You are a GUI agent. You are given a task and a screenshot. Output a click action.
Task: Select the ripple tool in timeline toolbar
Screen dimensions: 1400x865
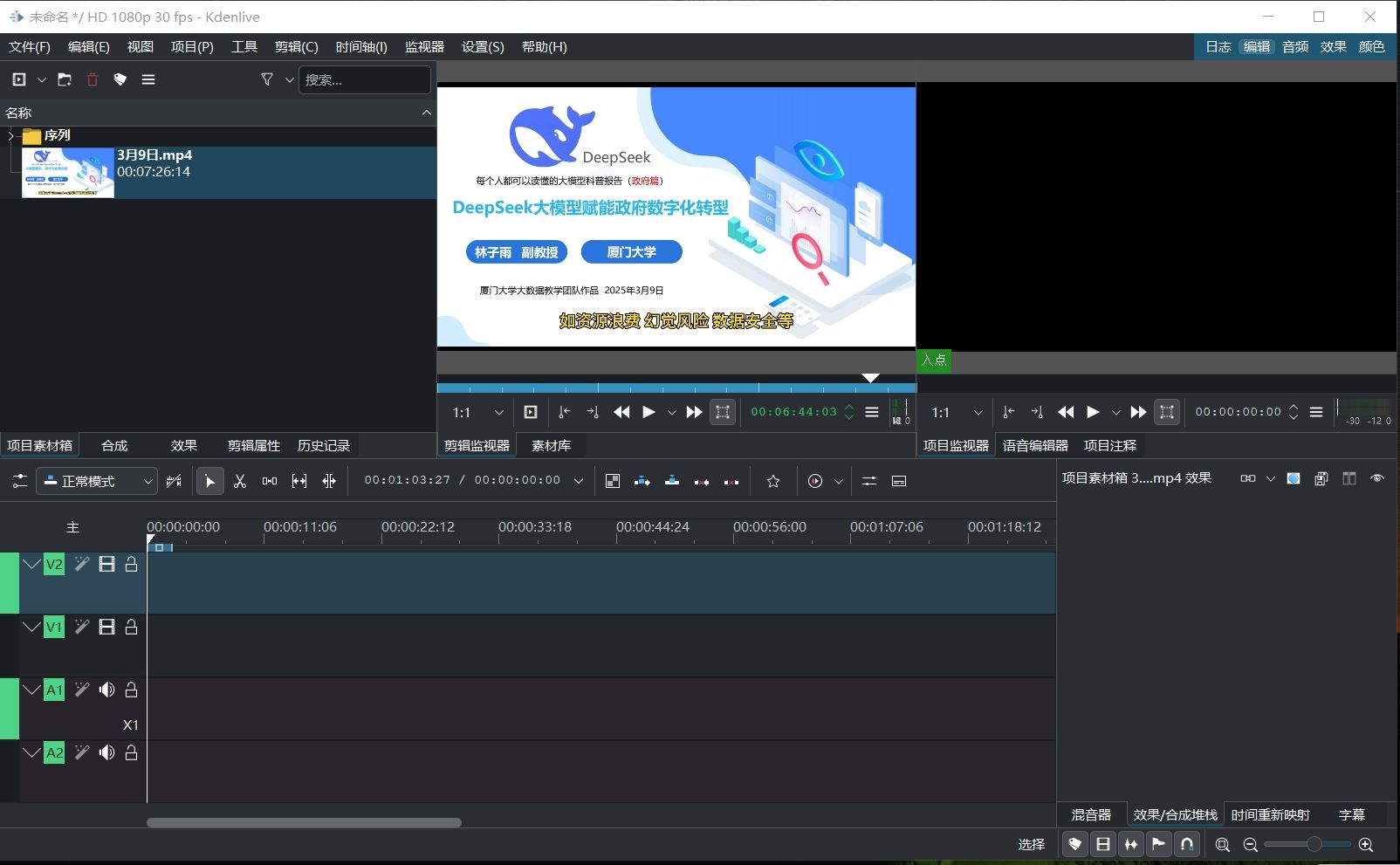[329, 481]
